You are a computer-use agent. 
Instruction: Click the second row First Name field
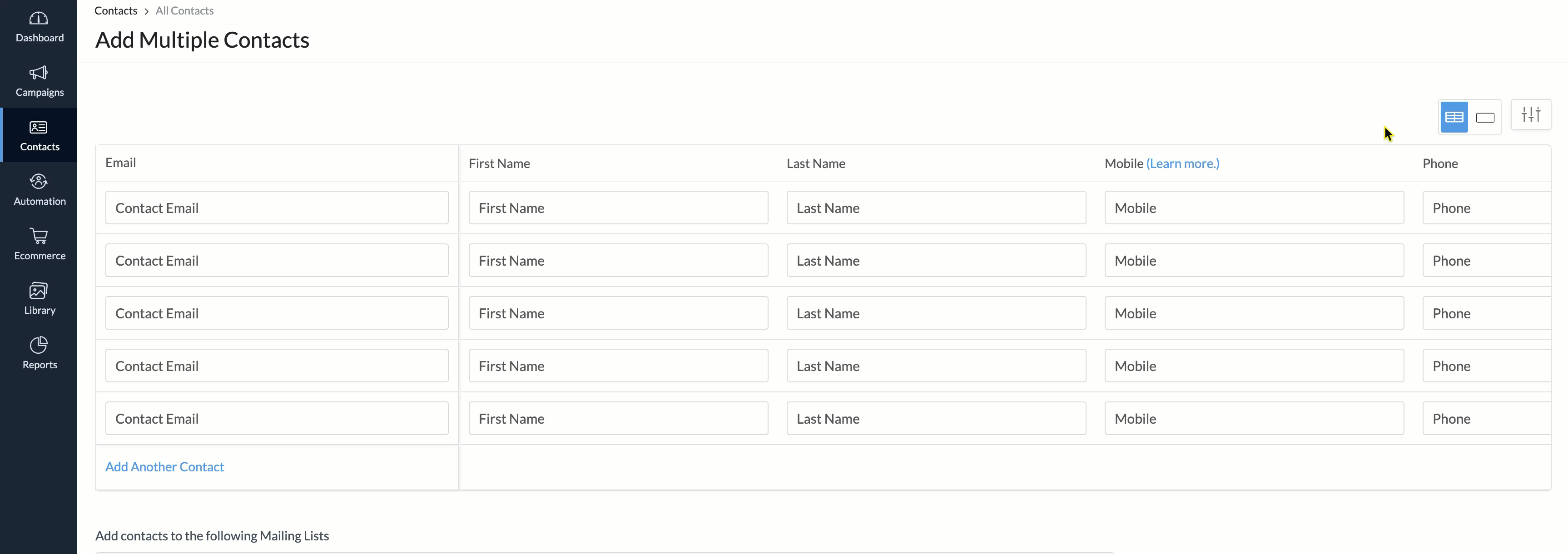pyautogui.click(x=618, y=261)
